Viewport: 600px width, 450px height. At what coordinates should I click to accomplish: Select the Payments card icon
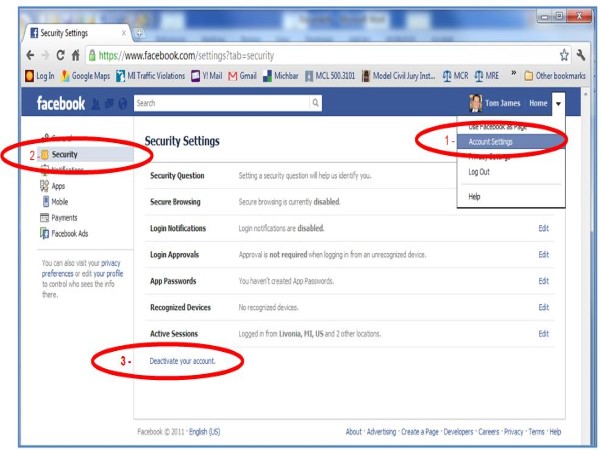(44, 217)
